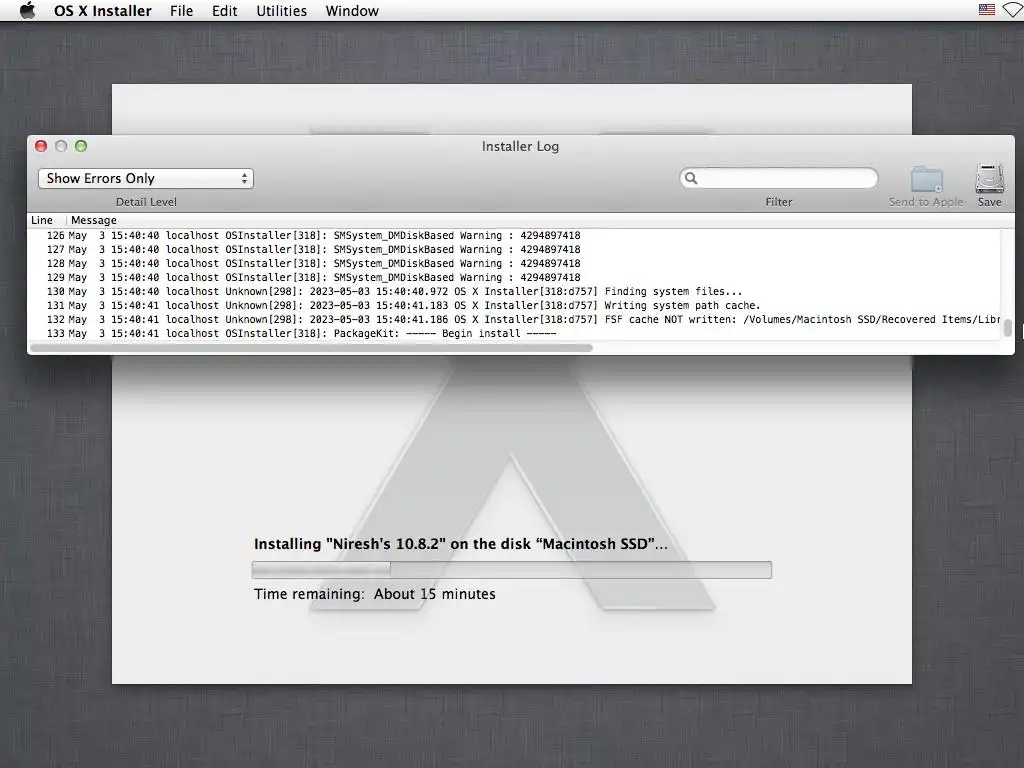This screenshot has height=768, width=1024.
Task: Select log line 127 in the log
Action: (514, 249)
